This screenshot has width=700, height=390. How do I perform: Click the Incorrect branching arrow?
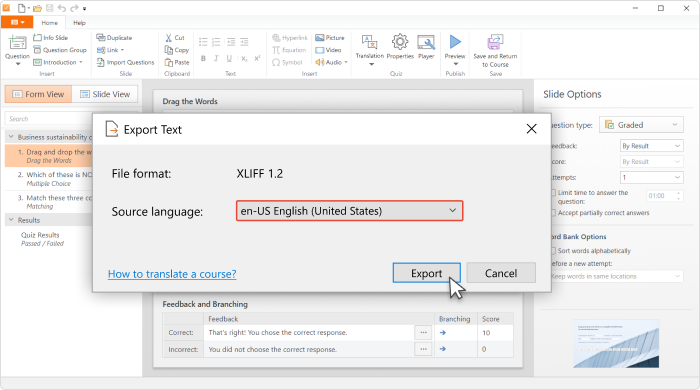pyautogui.click(x=442, y=349)
